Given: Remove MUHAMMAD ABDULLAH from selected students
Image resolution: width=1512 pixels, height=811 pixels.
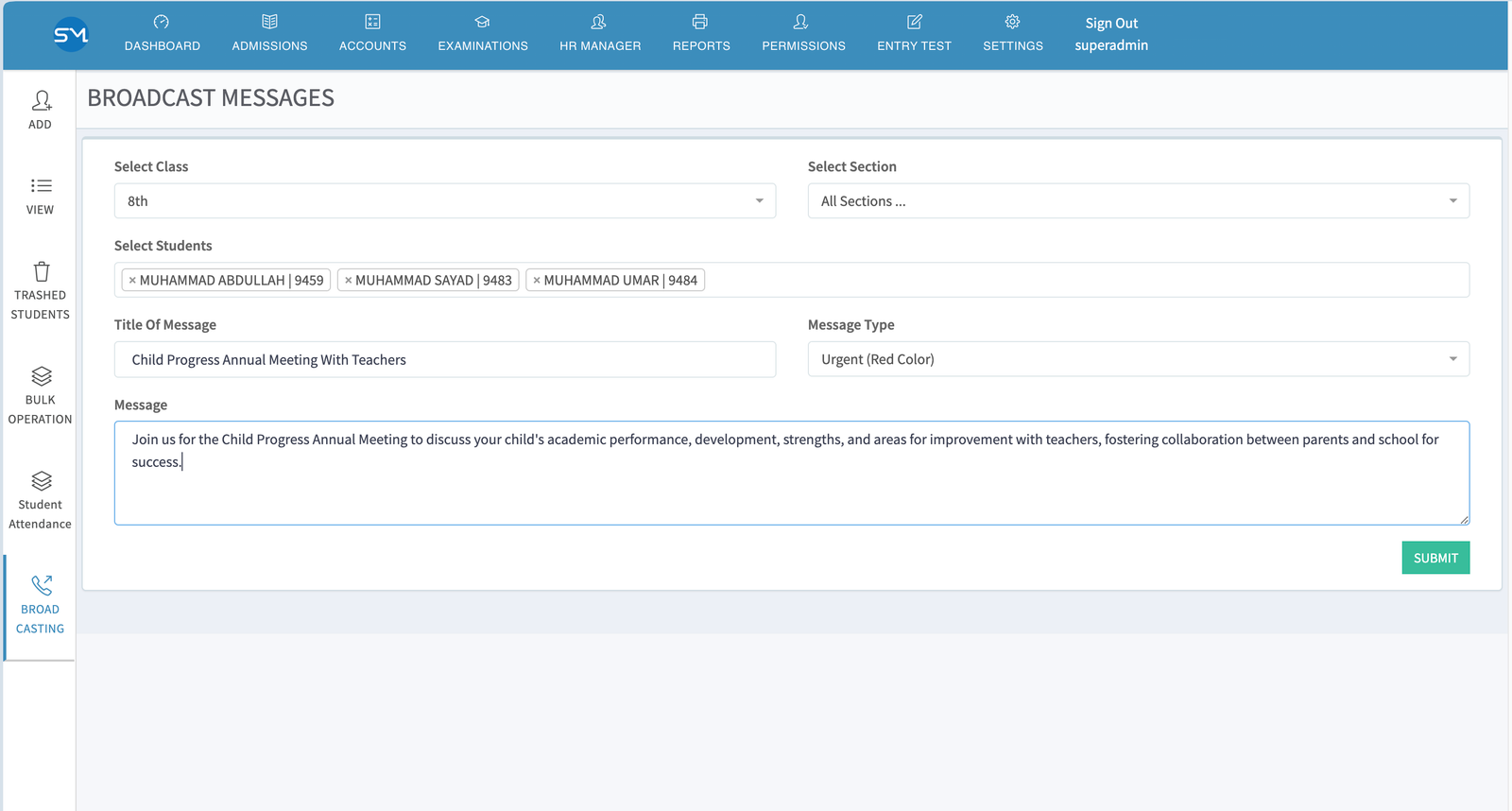Looking at the screenshot, I should click(x=132, y=281).
